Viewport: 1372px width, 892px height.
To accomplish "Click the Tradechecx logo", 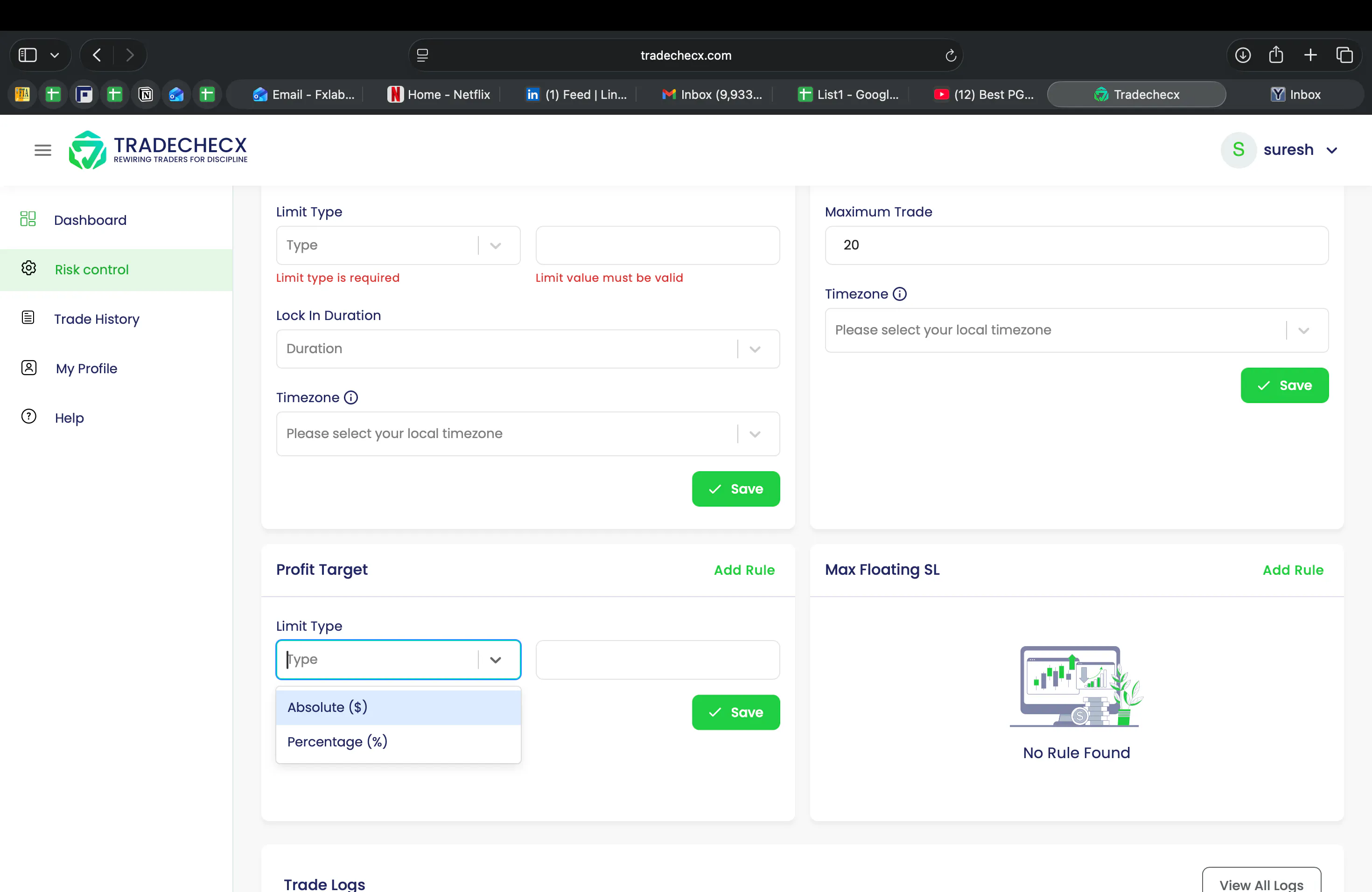I will tap(158, 150).
